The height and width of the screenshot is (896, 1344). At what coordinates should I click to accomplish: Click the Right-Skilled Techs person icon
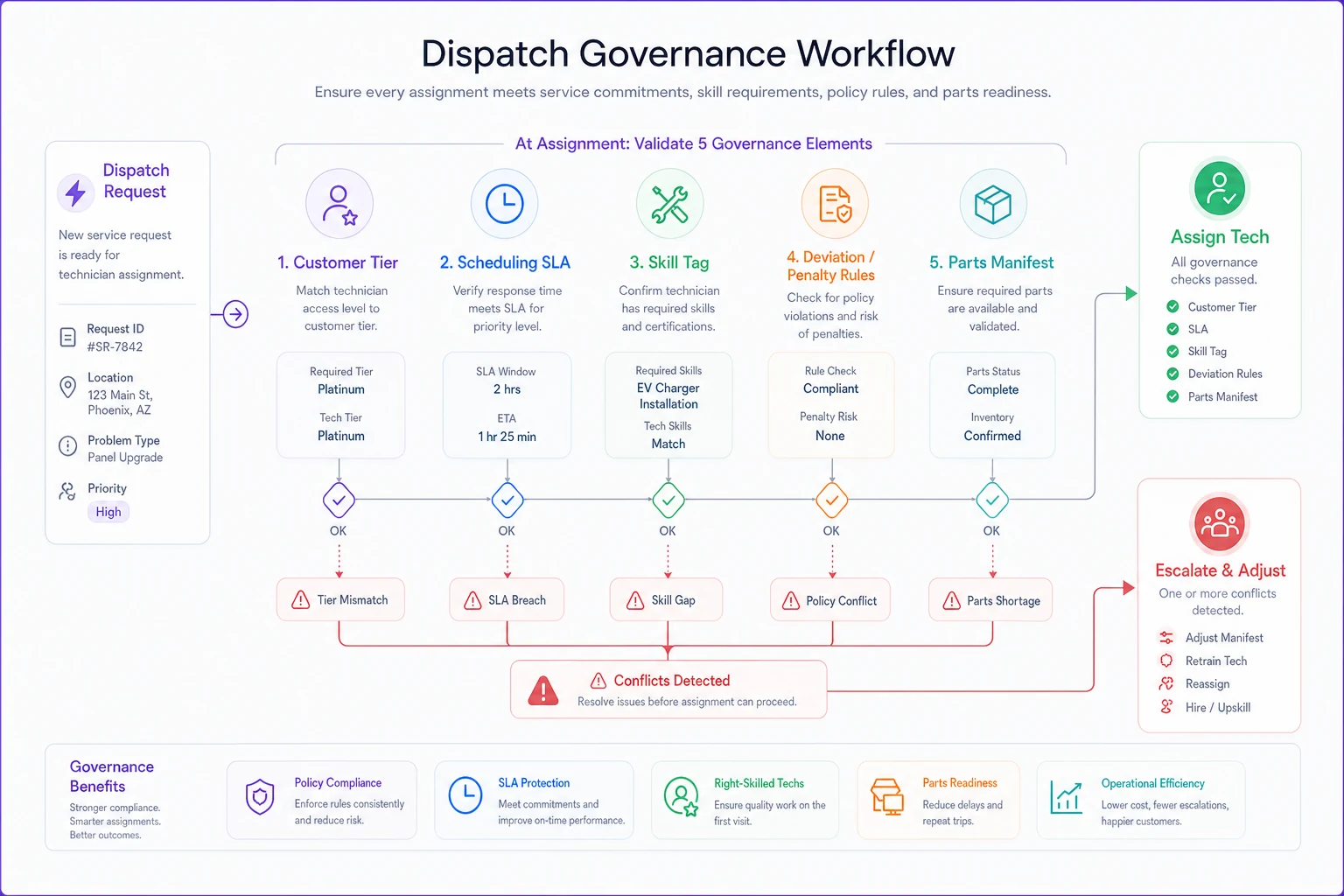coord(682,797)
